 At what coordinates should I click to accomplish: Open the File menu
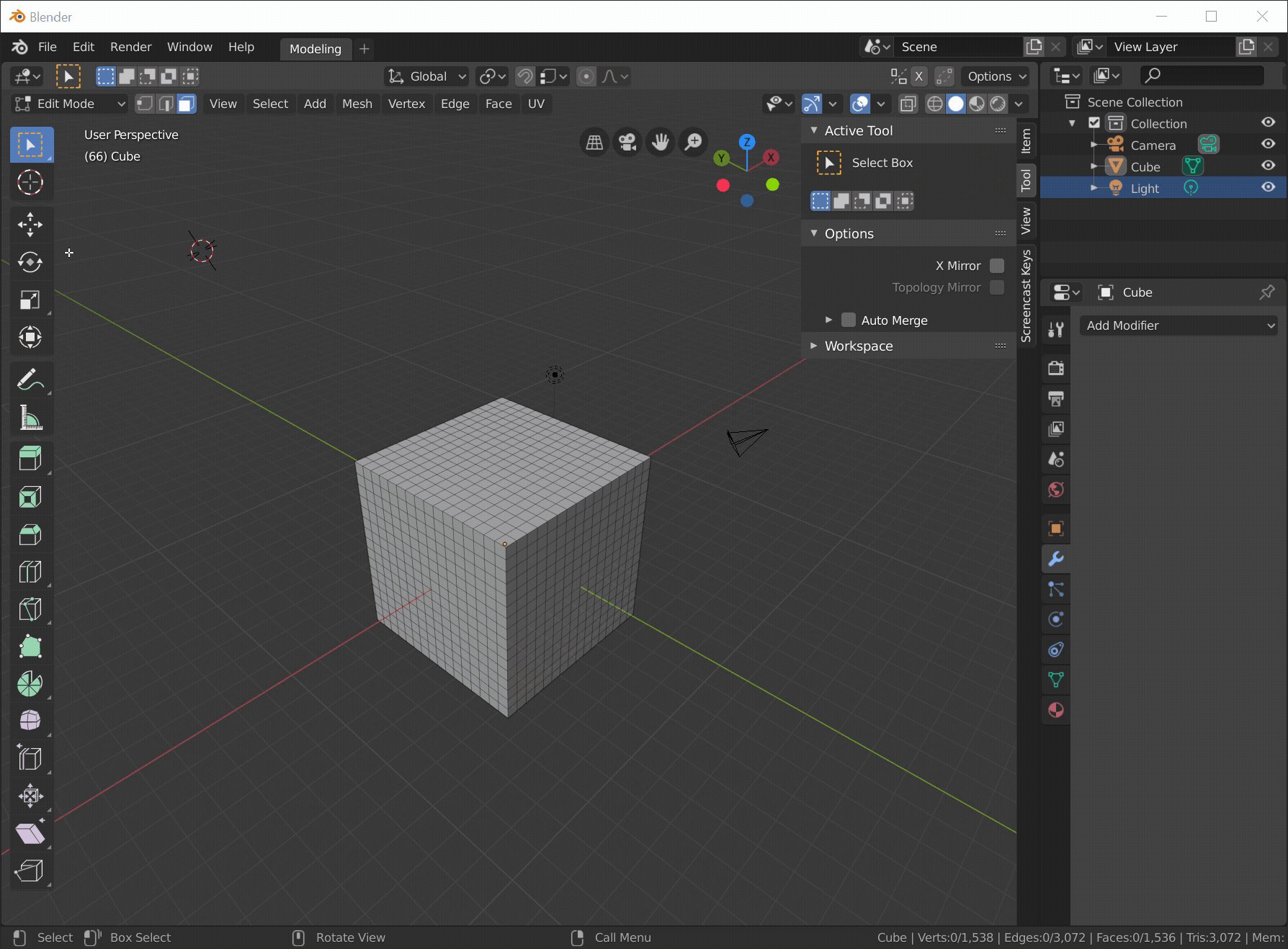click(48, 47)
